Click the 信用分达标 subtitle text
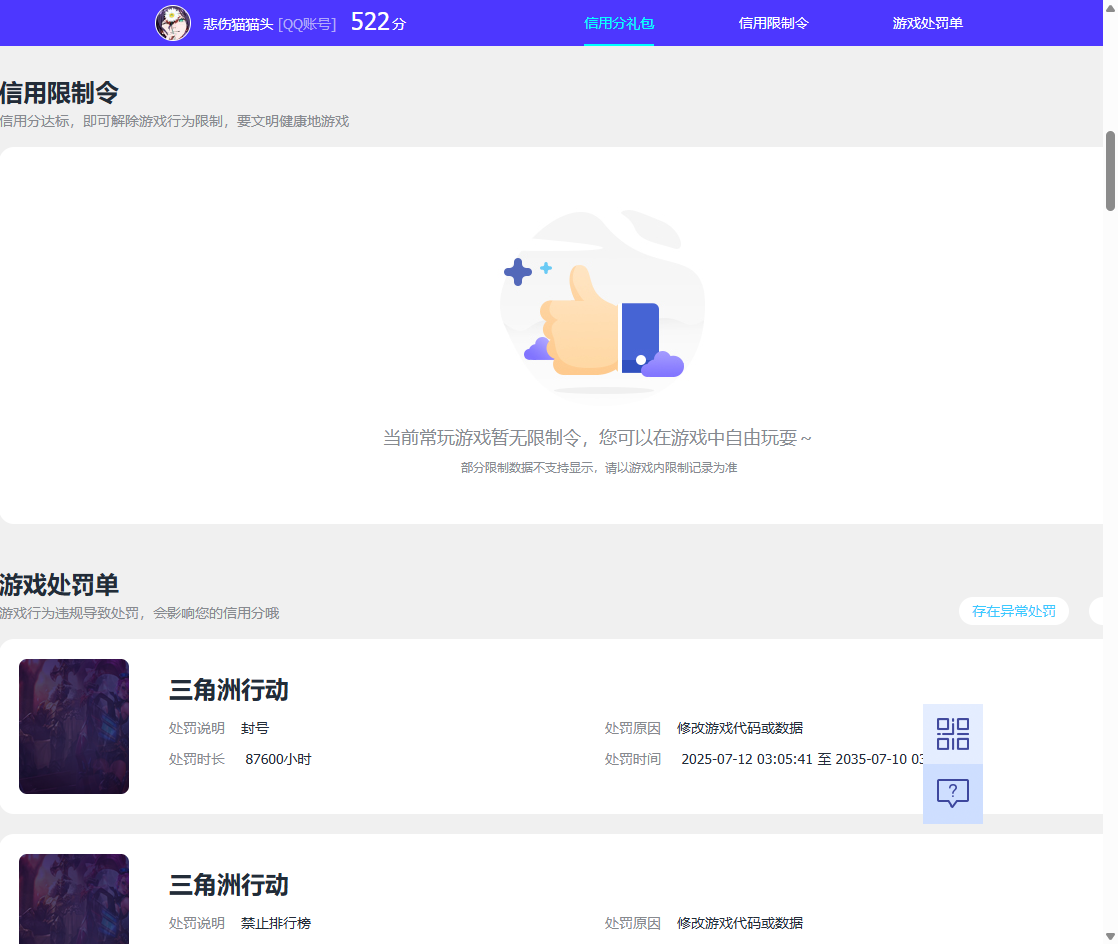This screenshot has height=944, width=1118. [175, 121]
